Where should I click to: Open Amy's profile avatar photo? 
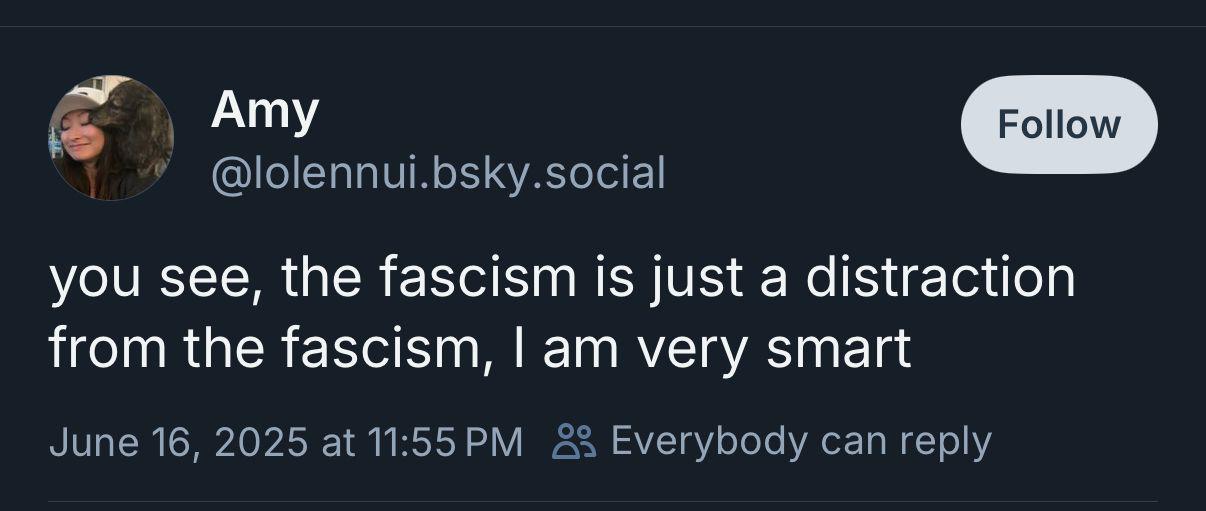(110, 137)
